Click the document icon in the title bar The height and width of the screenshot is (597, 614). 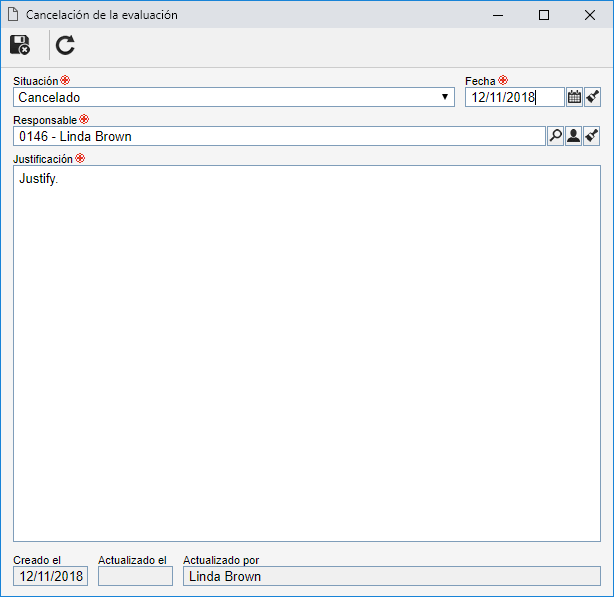13,15
